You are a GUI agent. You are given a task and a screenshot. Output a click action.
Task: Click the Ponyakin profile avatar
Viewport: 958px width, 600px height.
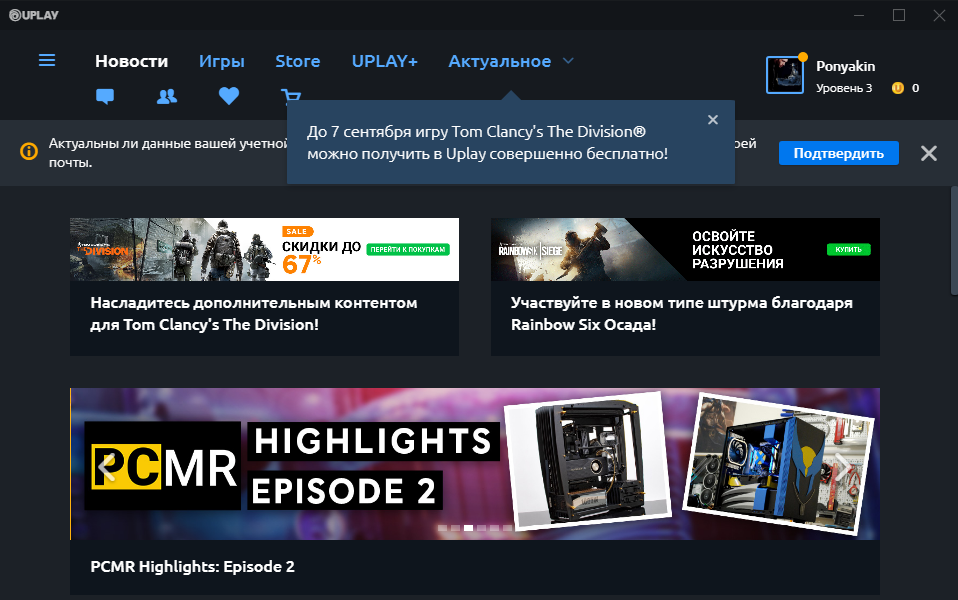click(x=785, y=75)
